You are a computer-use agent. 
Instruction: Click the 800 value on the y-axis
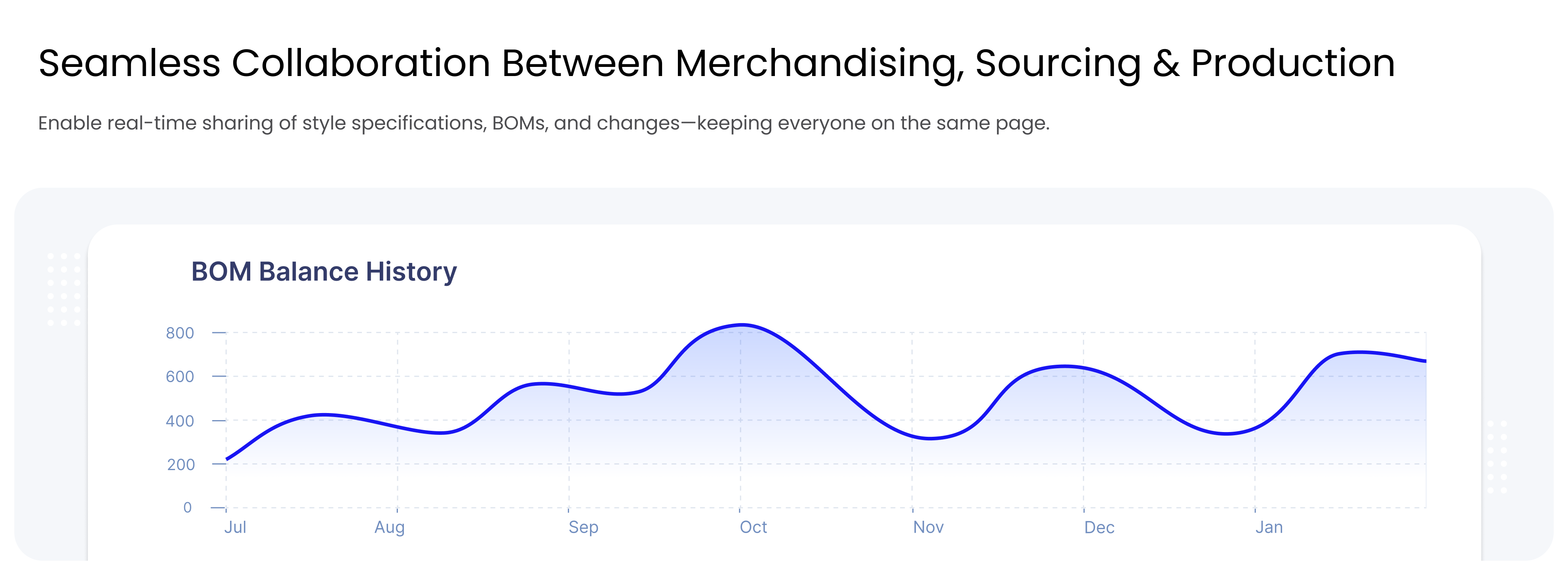click(x=179, y=333)
